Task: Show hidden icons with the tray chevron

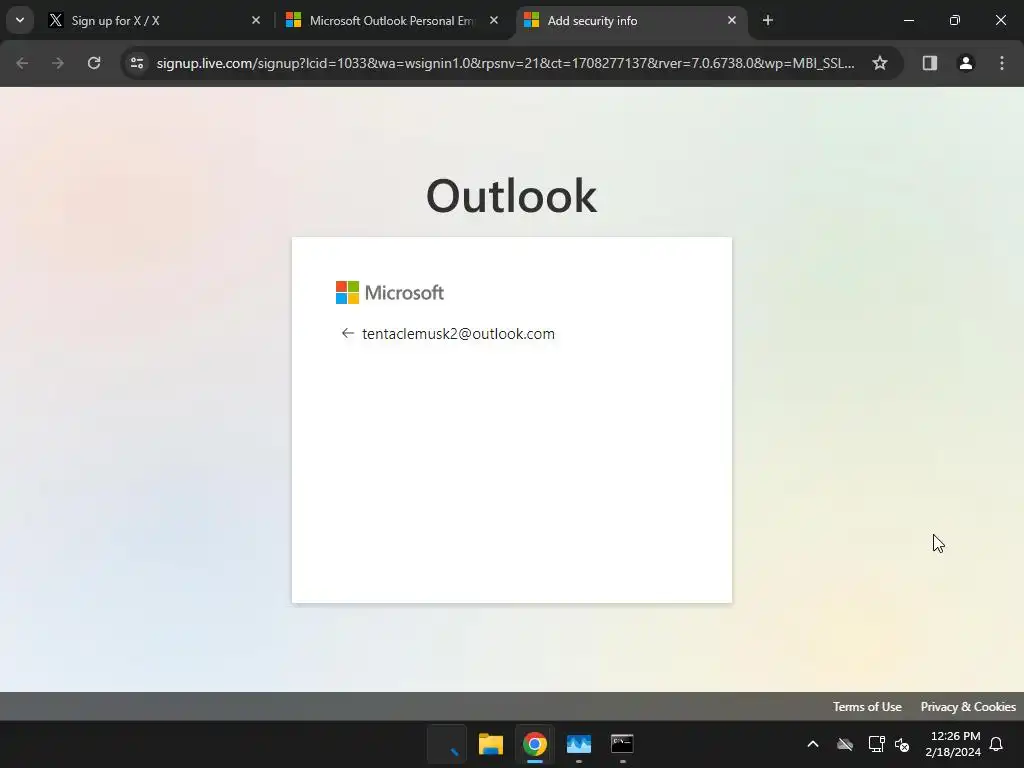Action: click(x=813, y=744)
